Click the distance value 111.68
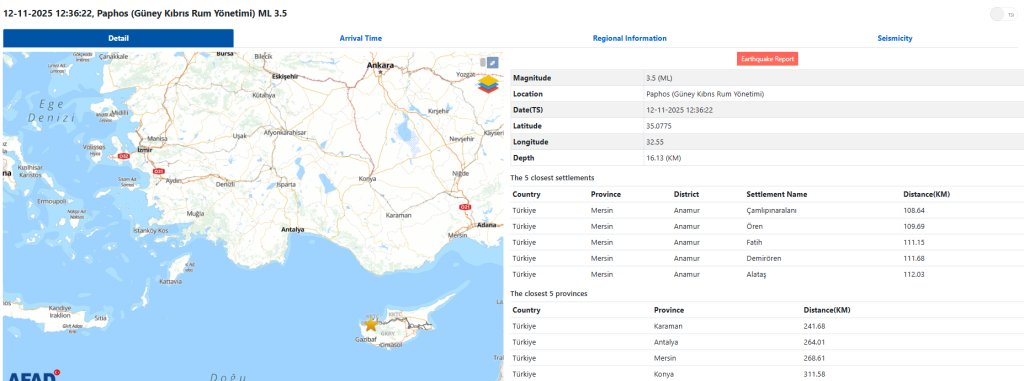Screen dimensions: 1024x381 click(x=913, y=258)
